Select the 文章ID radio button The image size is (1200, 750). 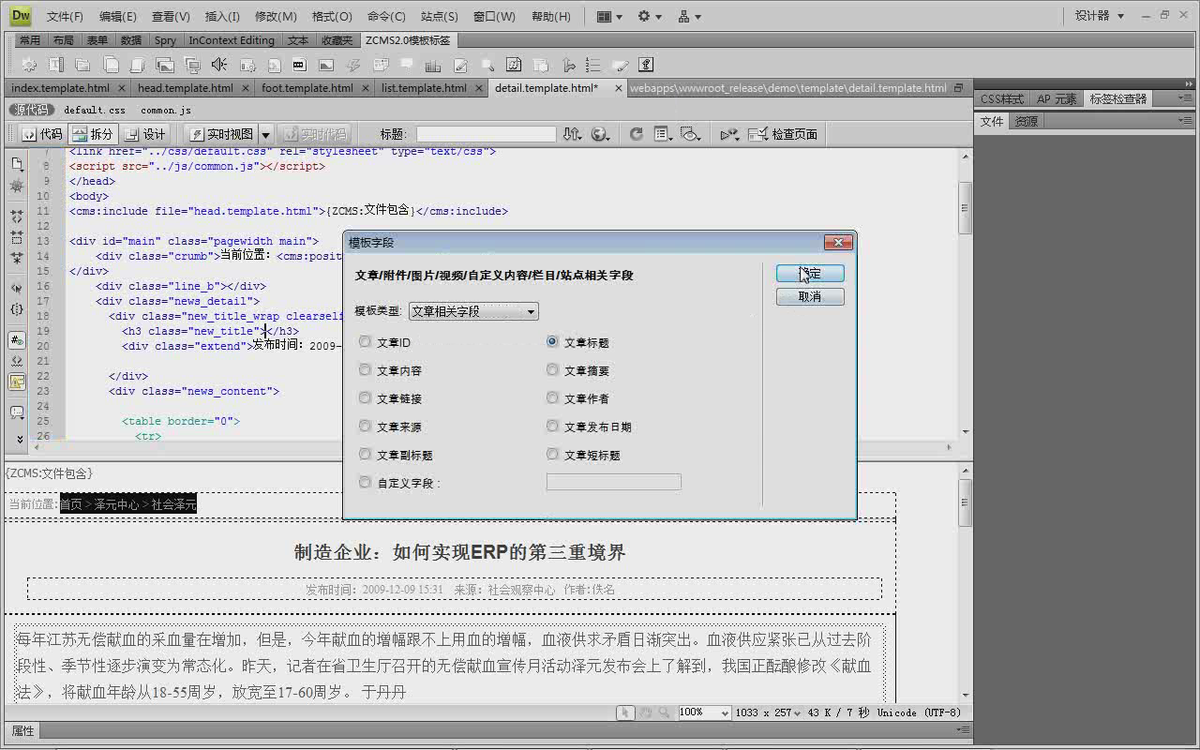[365, 341]
